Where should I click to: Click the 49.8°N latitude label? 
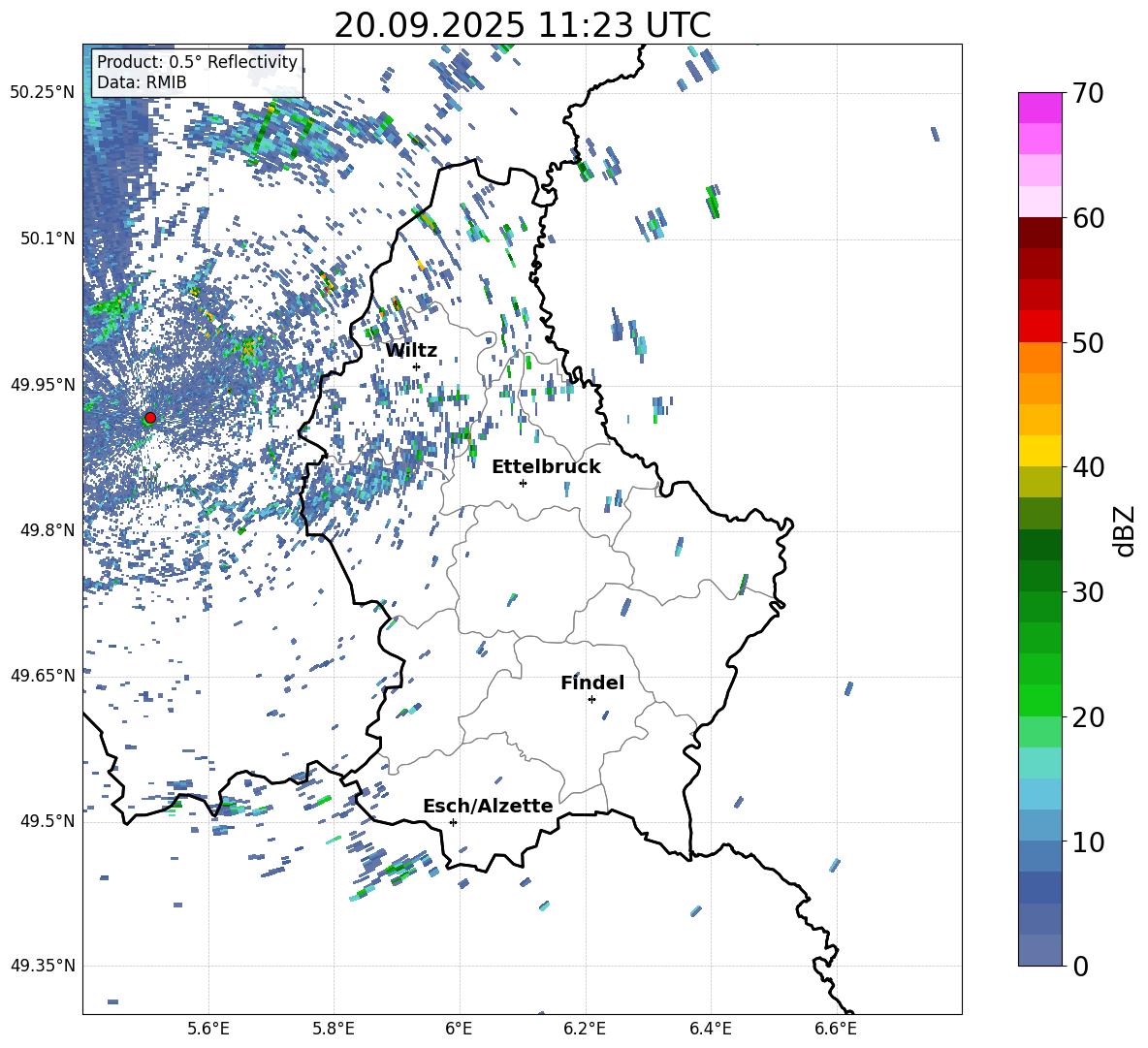(48, 530)
